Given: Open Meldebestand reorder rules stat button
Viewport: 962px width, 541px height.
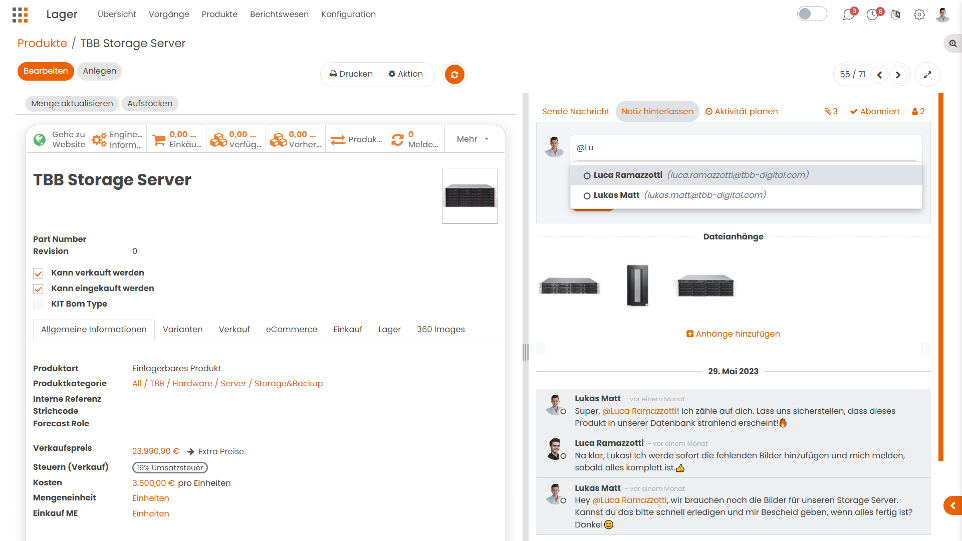Looking at the screenshot, I should point(415,139).
